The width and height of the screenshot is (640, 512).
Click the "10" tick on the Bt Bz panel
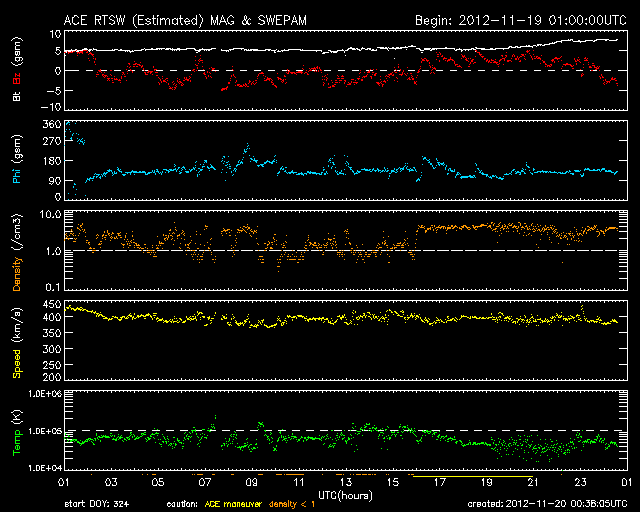click(x=56, y=34)
